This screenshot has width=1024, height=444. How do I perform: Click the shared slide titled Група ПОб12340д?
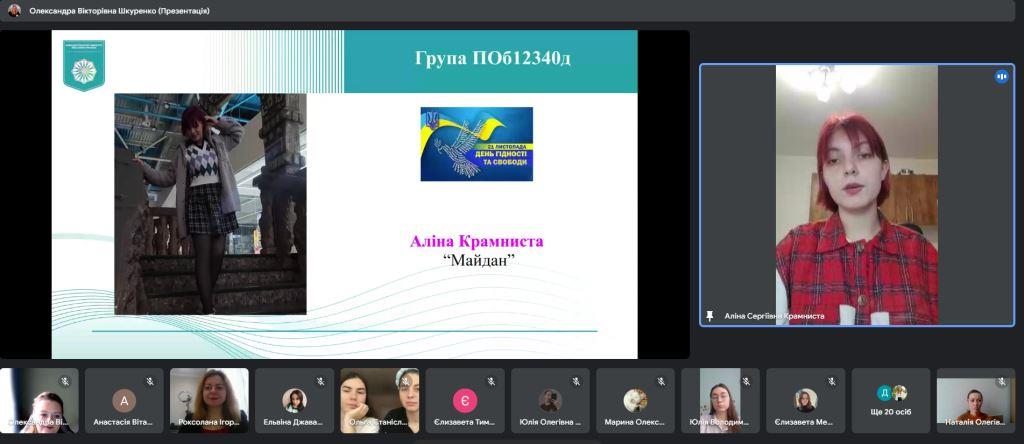tap(345, 194)
